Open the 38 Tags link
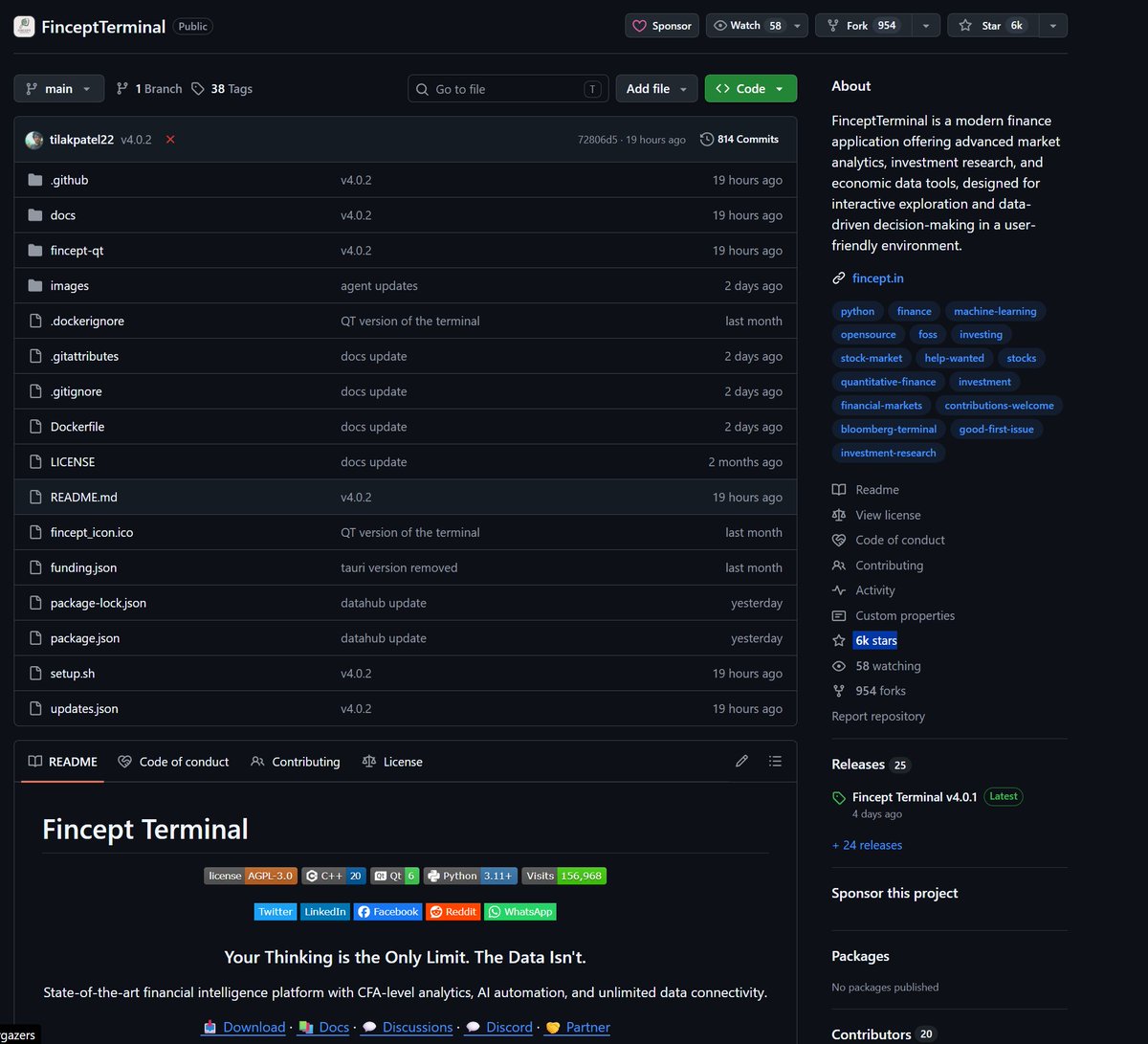Image resolution: width=1148 pixels, height=1044 pixels. tap(222, 89)
